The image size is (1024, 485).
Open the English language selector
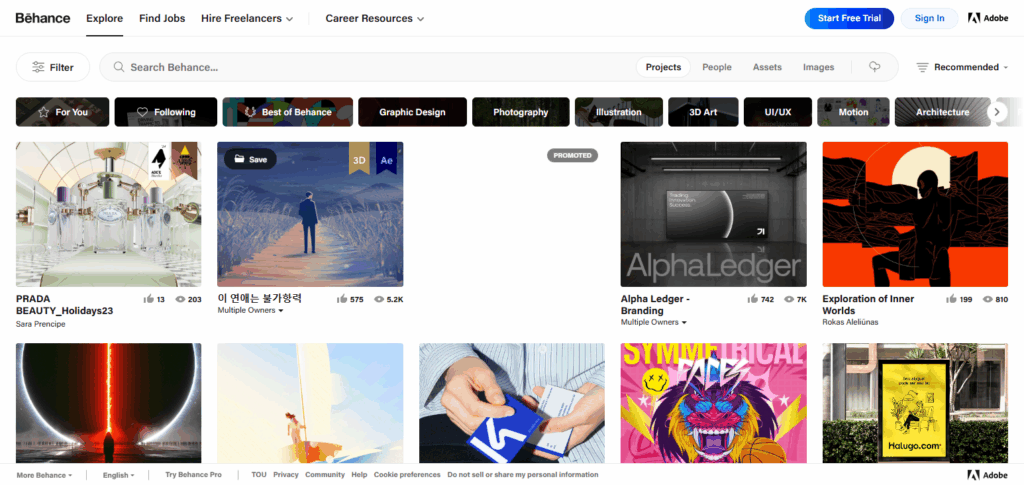click(118, 475)
